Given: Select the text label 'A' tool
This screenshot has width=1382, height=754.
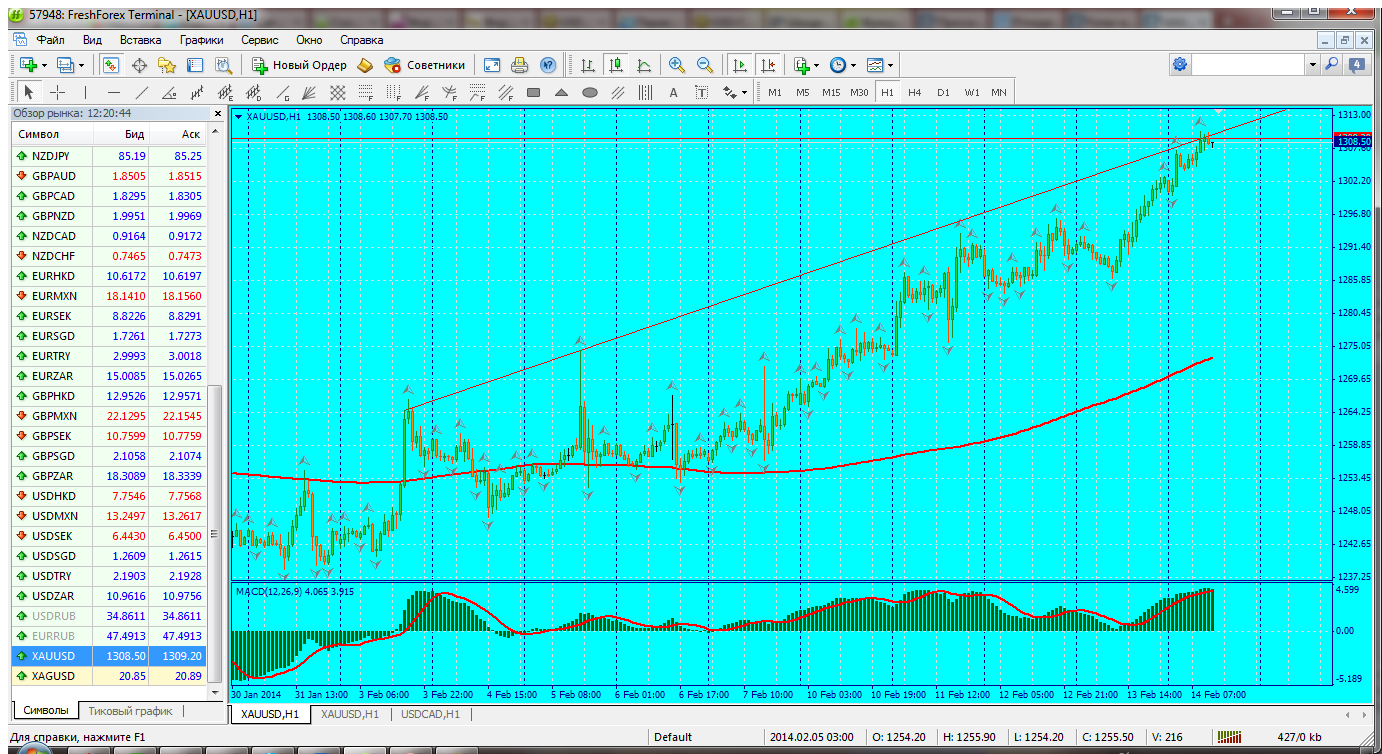Looking at the screenshot, I should coord(673,92).
